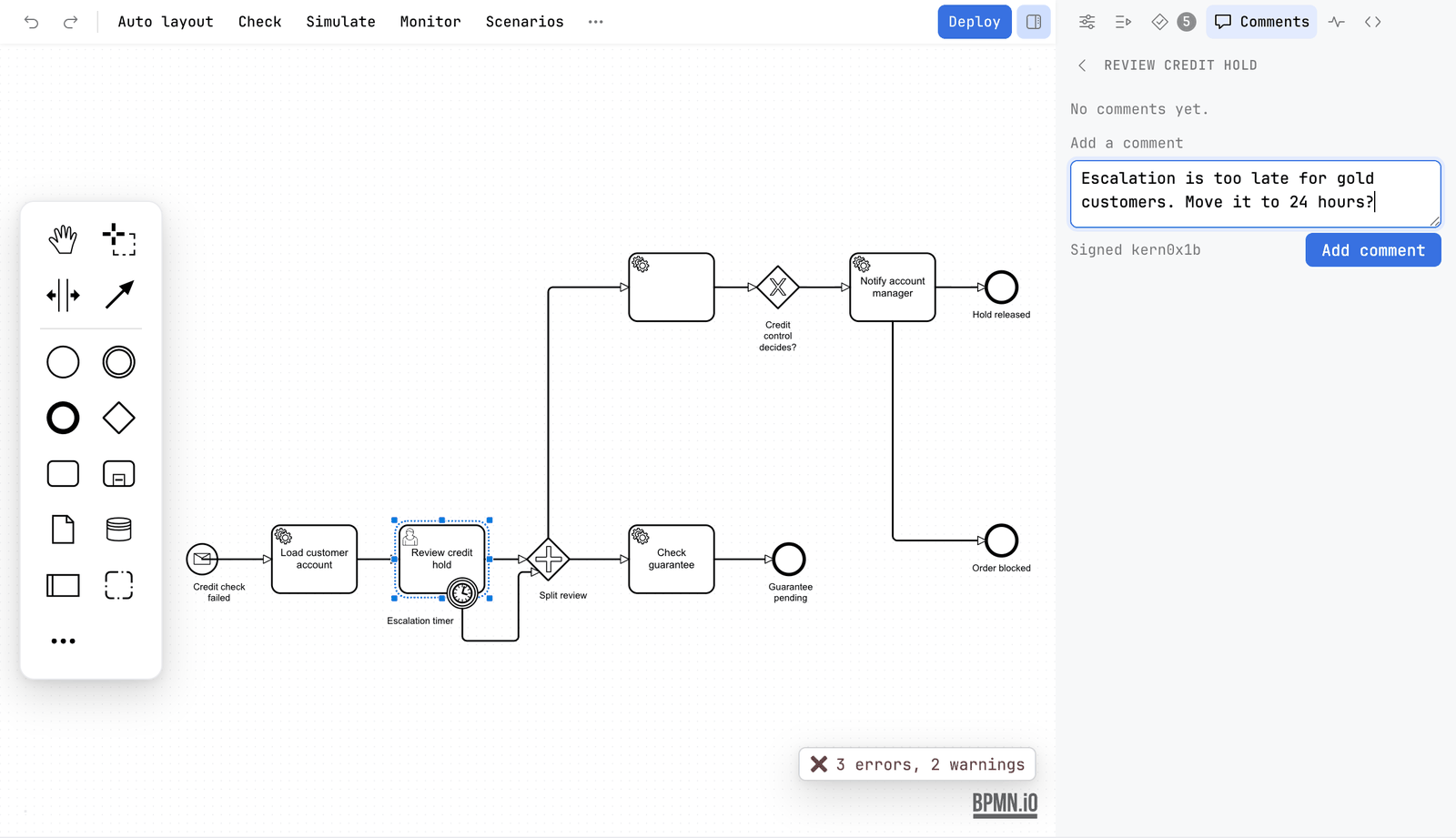1456x838 pixels.
Task: Click into the comment text field
Action: [1256, 194]
